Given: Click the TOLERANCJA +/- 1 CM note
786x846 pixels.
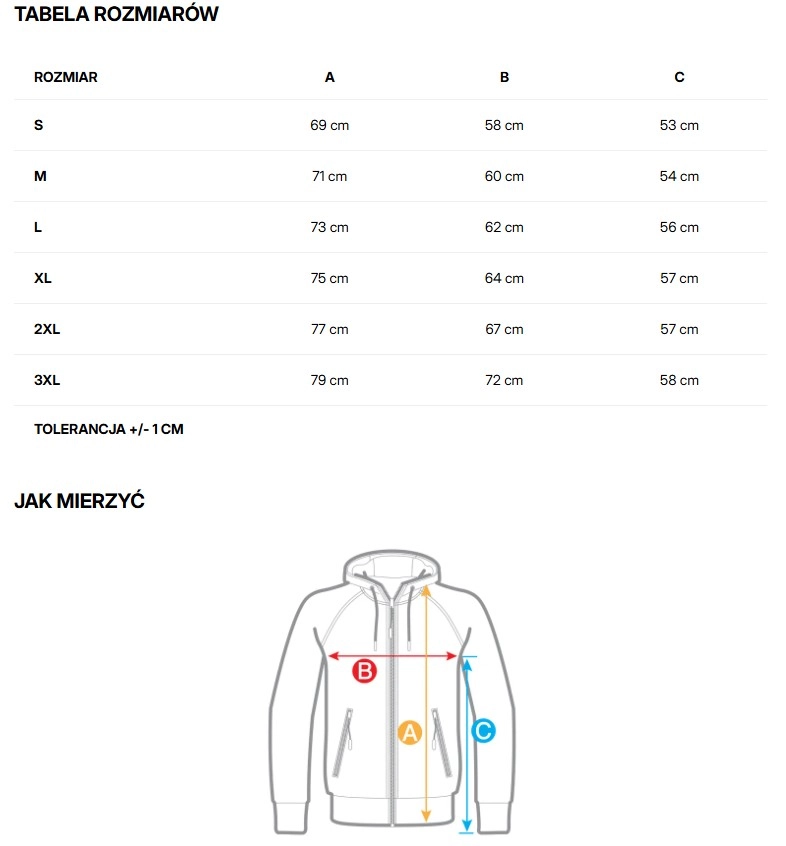Looking at the screenshot, I should (x=109, y=429).
